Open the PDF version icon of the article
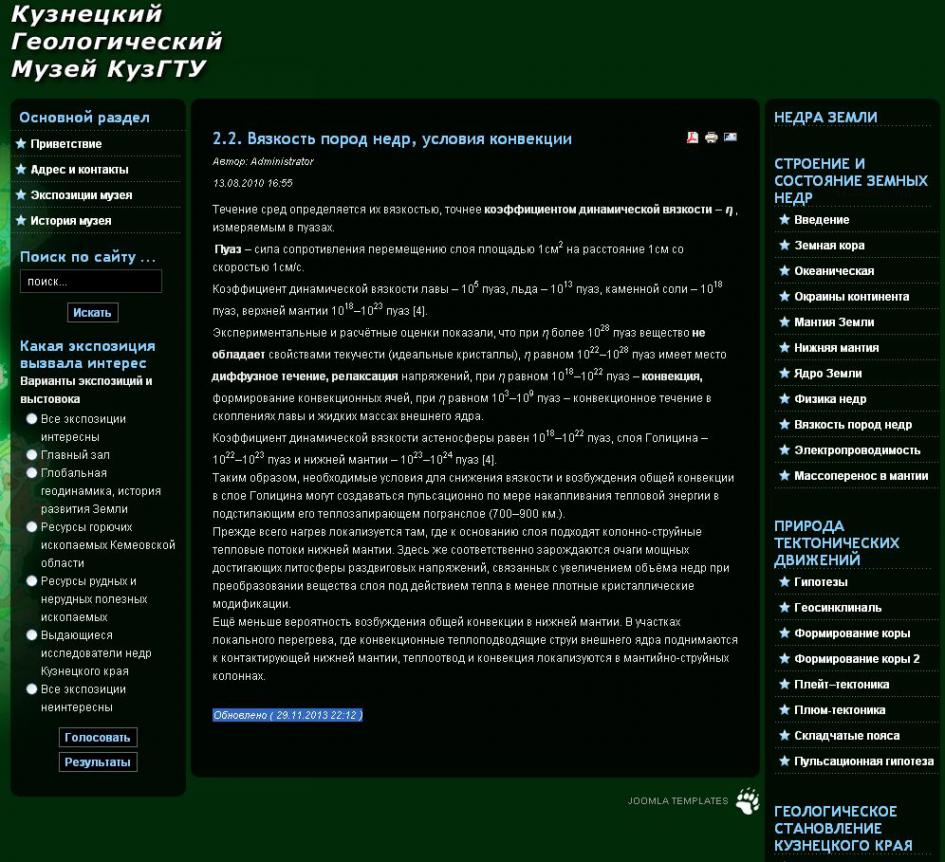Image resolution: width=945 pixels, height=862 pixels. pyautogui.click(x=692, y=138)
